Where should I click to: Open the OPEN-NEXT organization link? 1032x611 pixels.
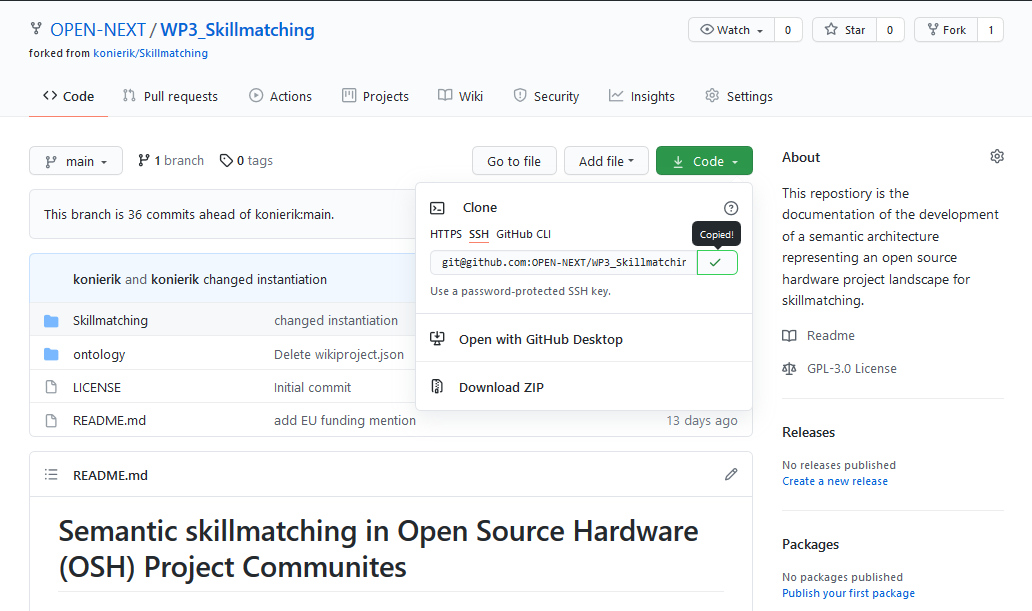point(97,30)
